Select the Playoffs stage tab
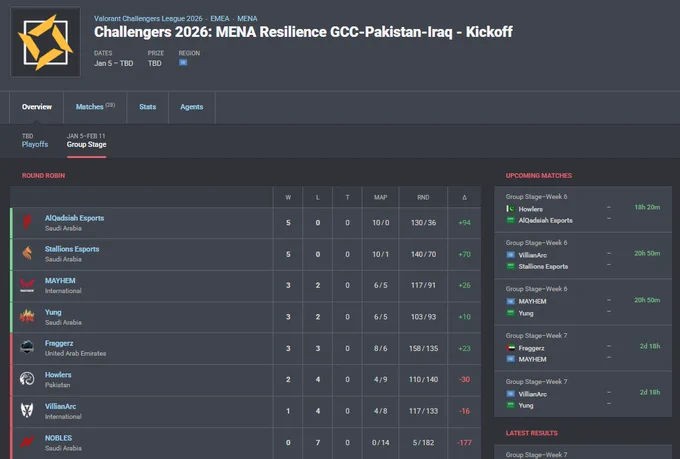This screenshot has width=680, height=459. 35,141
